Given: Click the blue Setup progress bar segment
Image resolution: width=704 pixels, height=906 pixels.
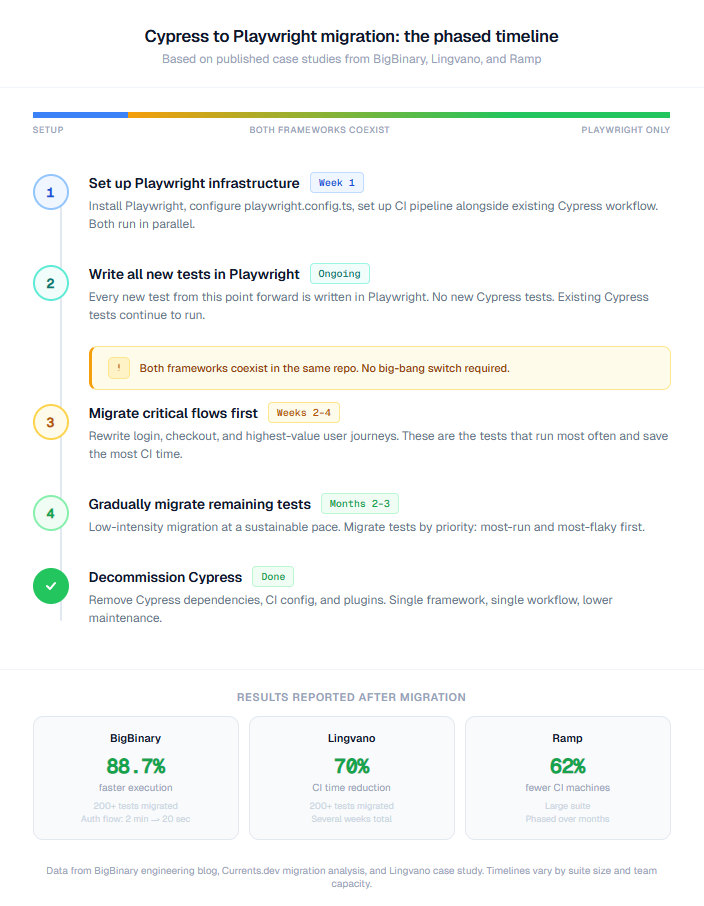Looking at the screenshot, I should pyautogui.click(x=80, y=115).
